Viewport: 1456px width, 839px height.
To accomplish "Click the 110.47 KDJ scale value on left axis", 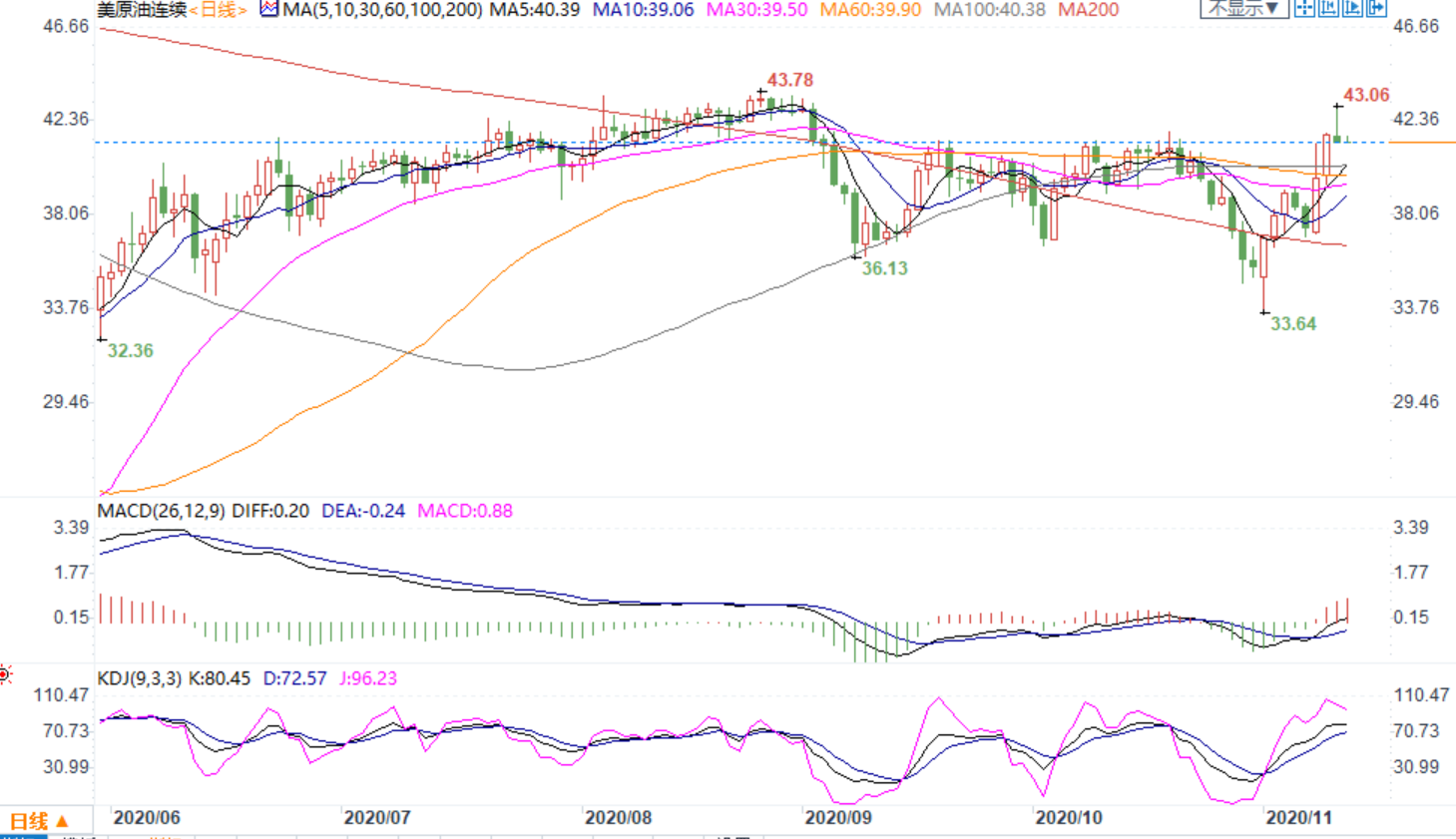I will point(61,695).
